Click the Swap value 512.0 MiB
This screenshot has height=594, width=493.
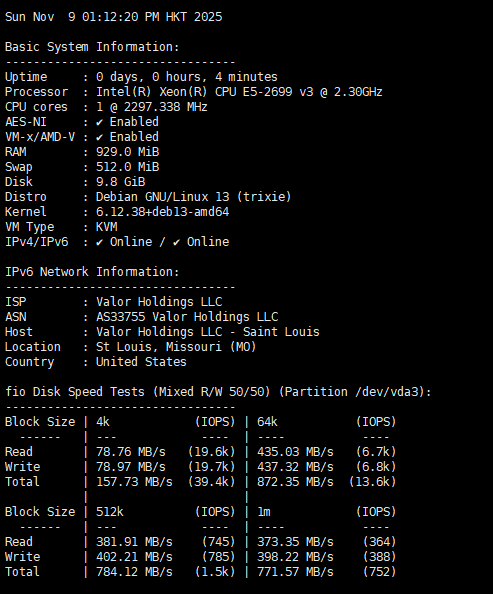[x=128, y=167]
